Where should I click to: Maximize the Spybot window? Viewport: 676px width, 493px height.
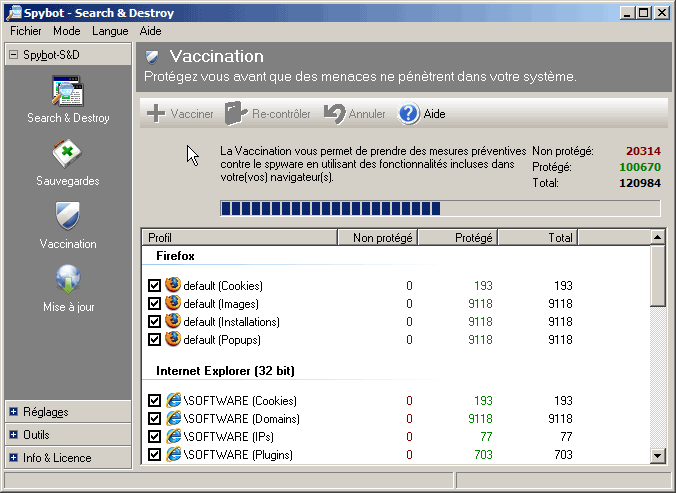click(643, 13)
